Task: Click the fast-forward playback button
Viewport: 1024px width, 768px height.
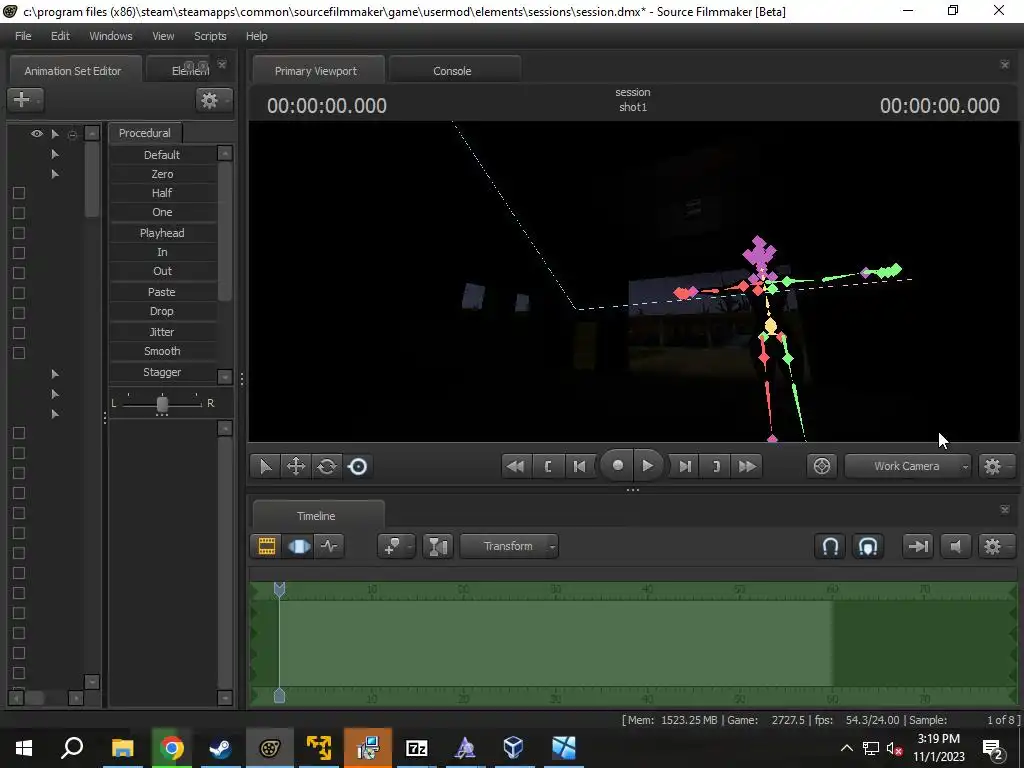Action: click(x=747, y=466)
